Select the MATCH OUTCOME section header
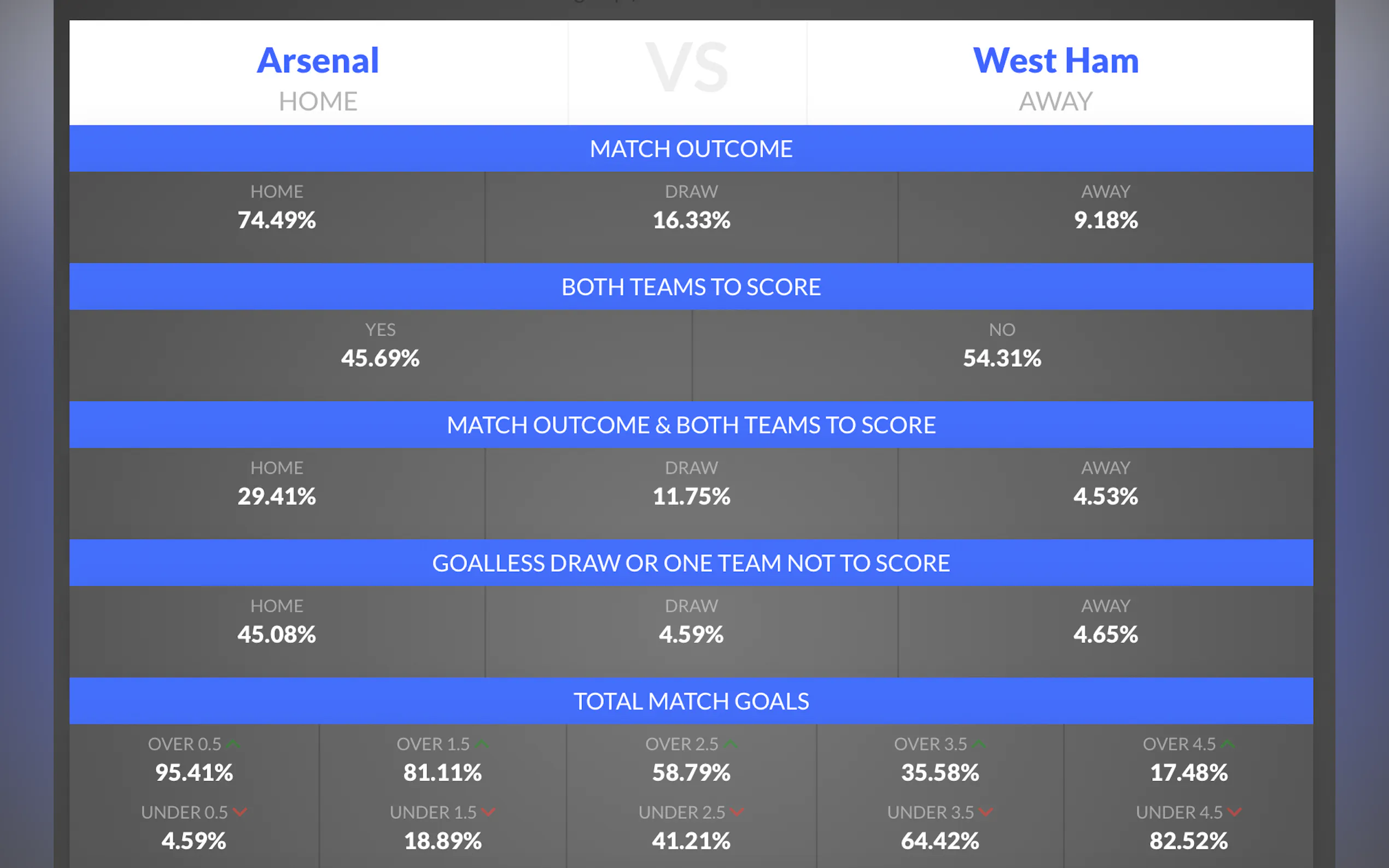This screenshot has width=1389, height=868. [x=691, y=149]
